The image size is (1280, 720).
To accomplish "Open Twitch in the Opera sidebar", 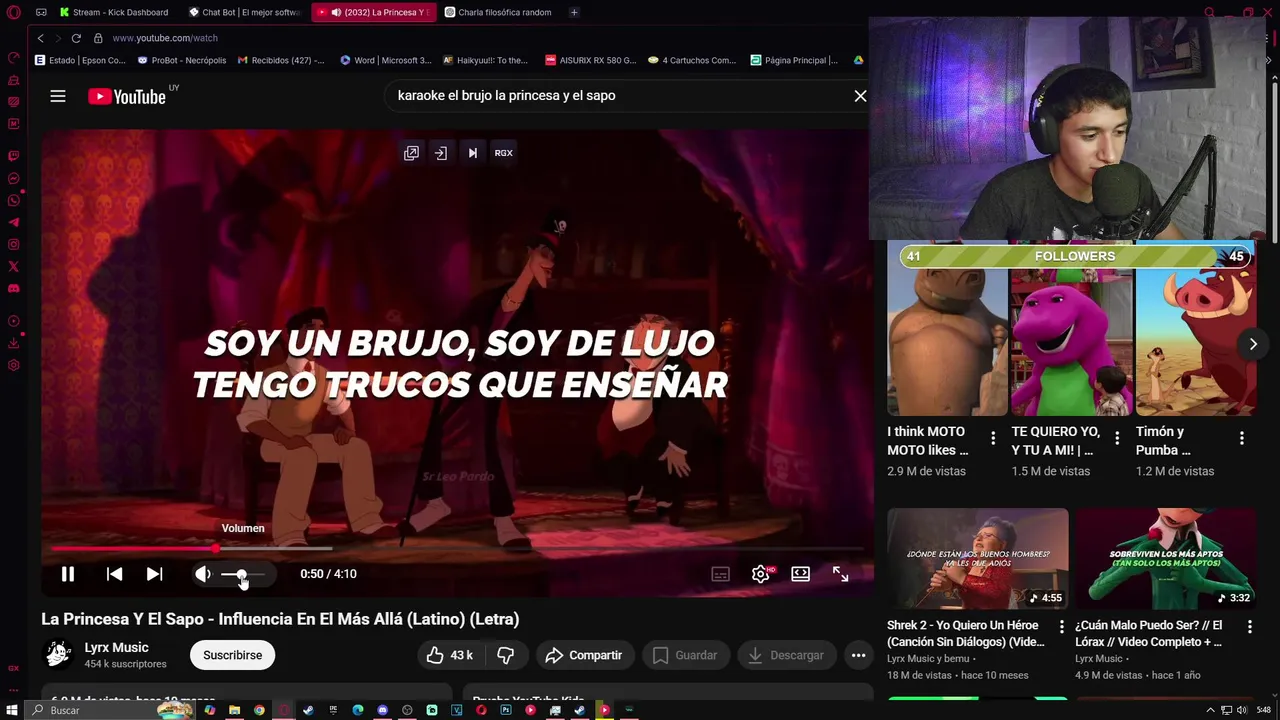I will (13, 157).
